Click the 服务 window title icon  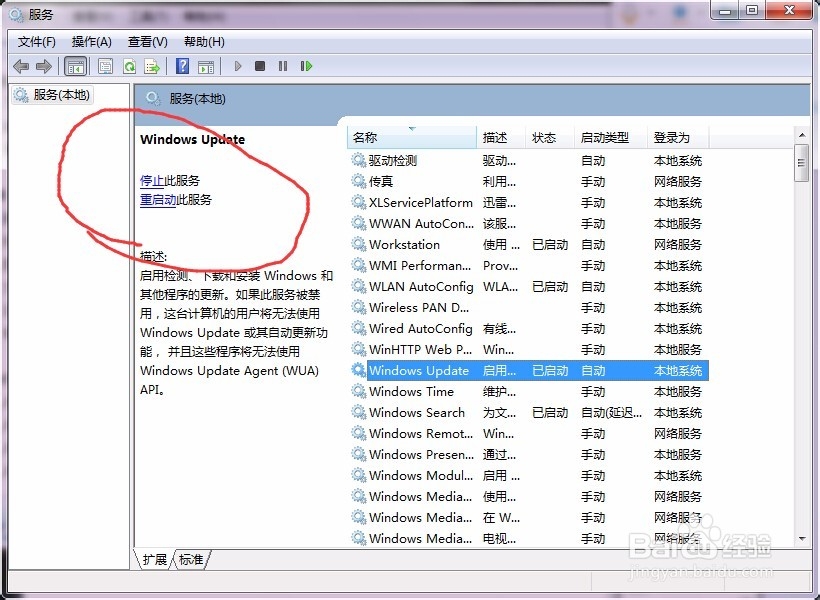16,15
